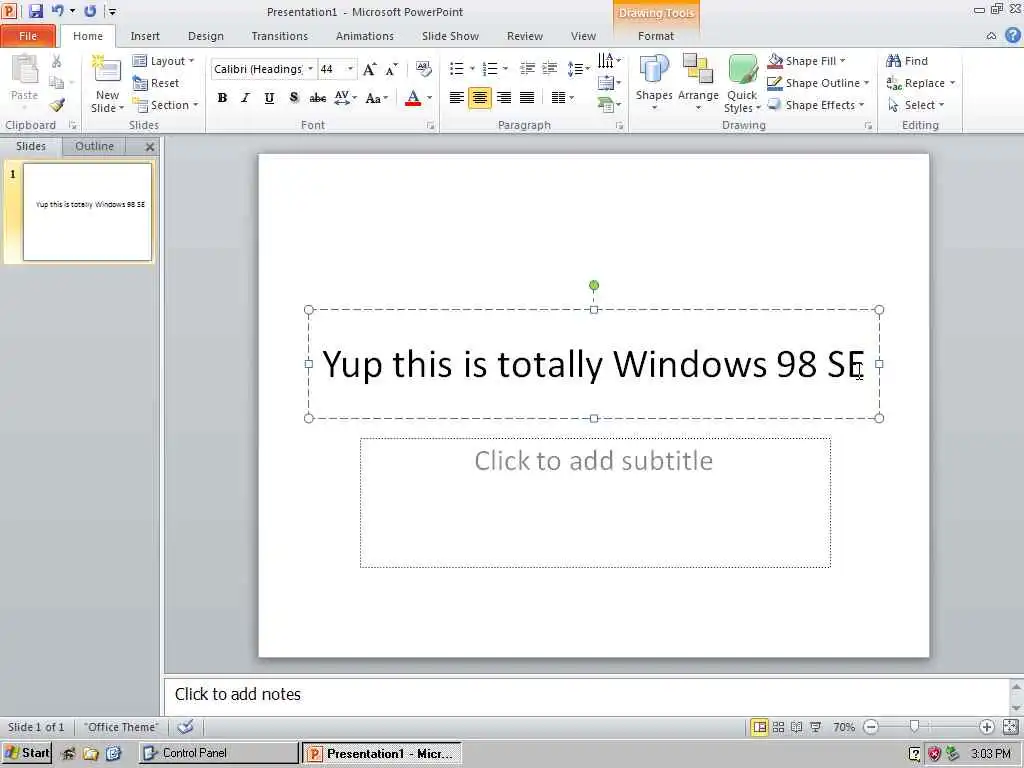Center the text alignment
This screenshot has height=768, width=1024.
click(479, 98)
